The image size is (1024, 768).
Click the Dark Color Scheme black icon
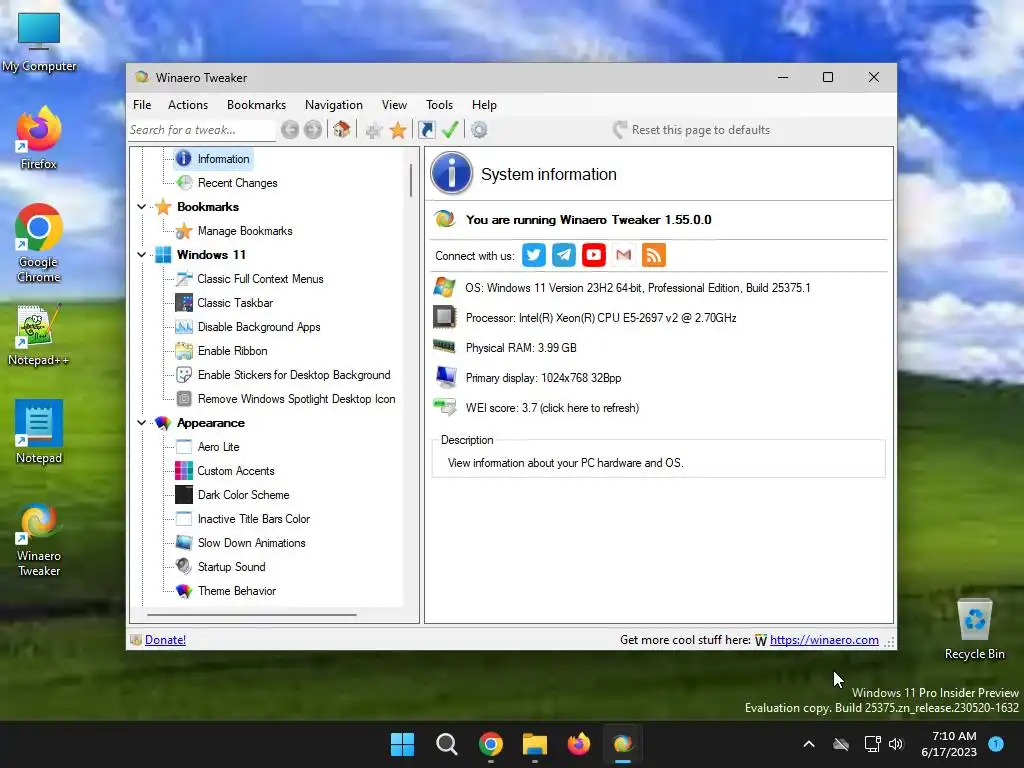point(184,494)
